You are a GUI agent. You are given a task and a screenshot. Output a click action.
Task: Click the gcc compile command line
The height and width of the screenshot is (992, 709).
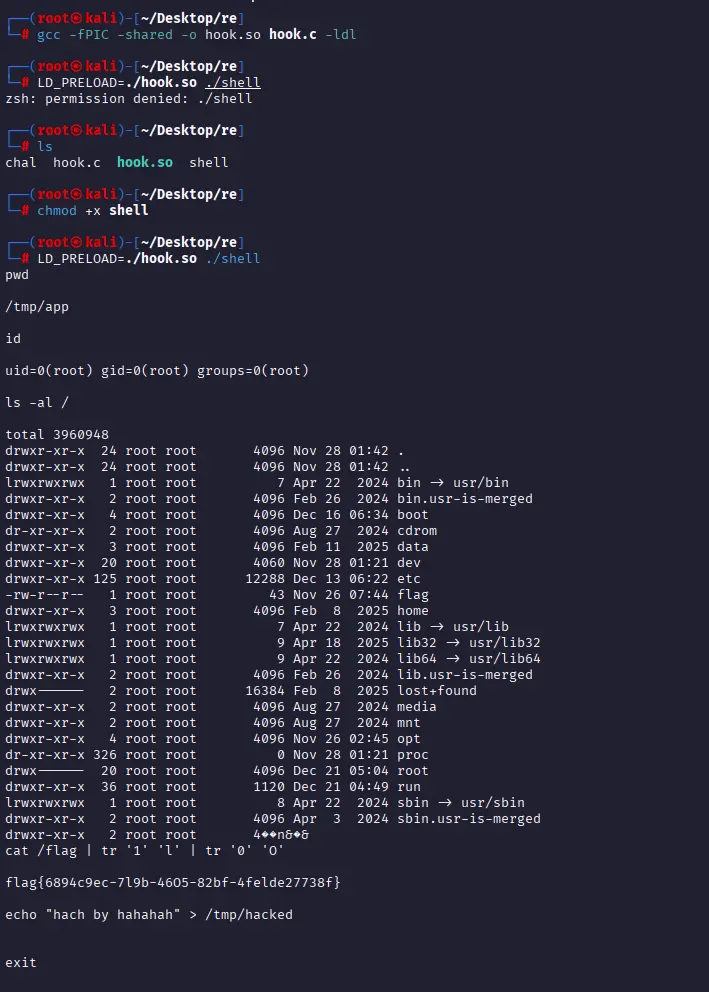196,34
